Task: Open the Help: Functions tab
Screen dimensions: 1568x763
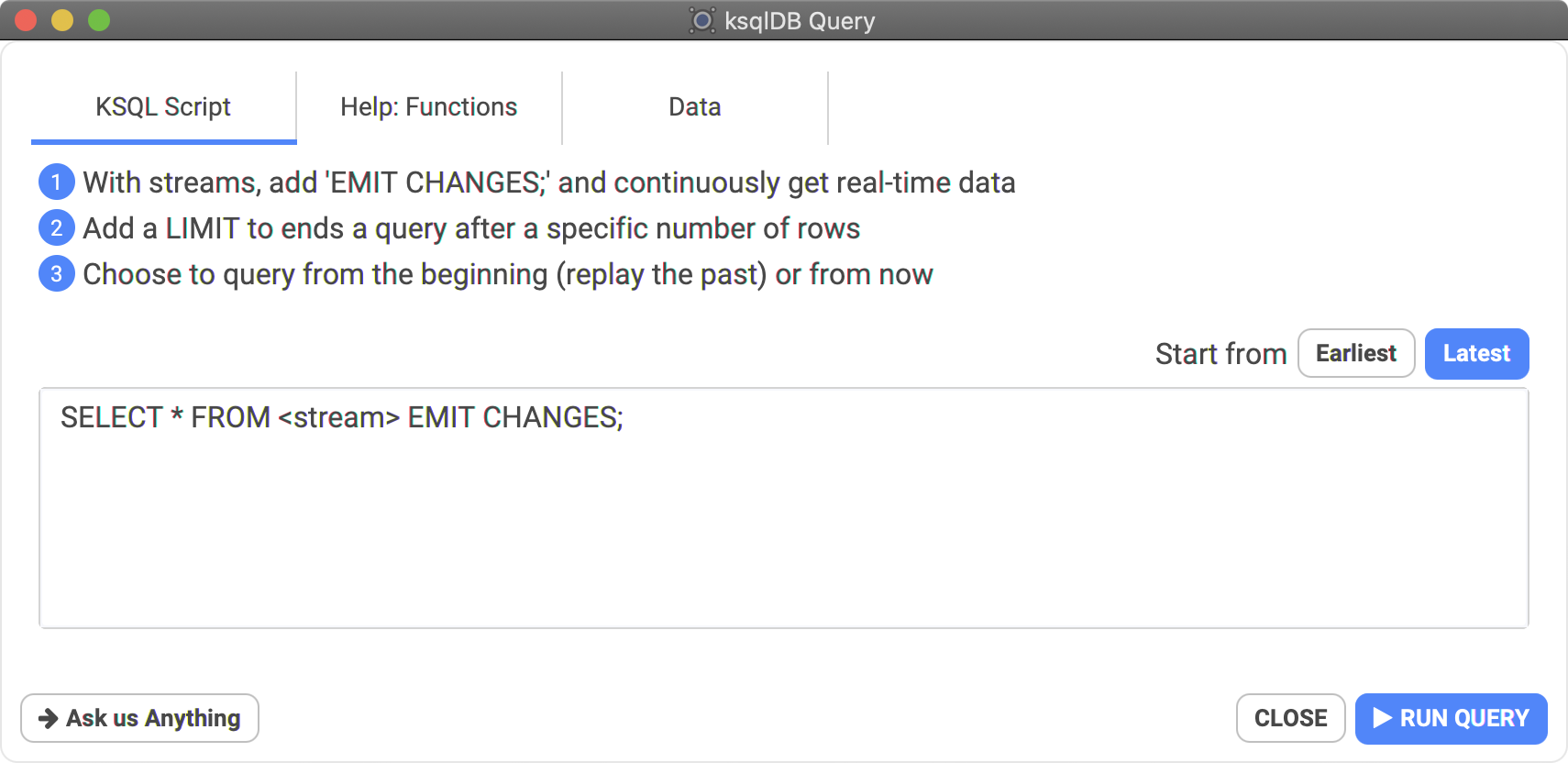Action: point(429,107)
